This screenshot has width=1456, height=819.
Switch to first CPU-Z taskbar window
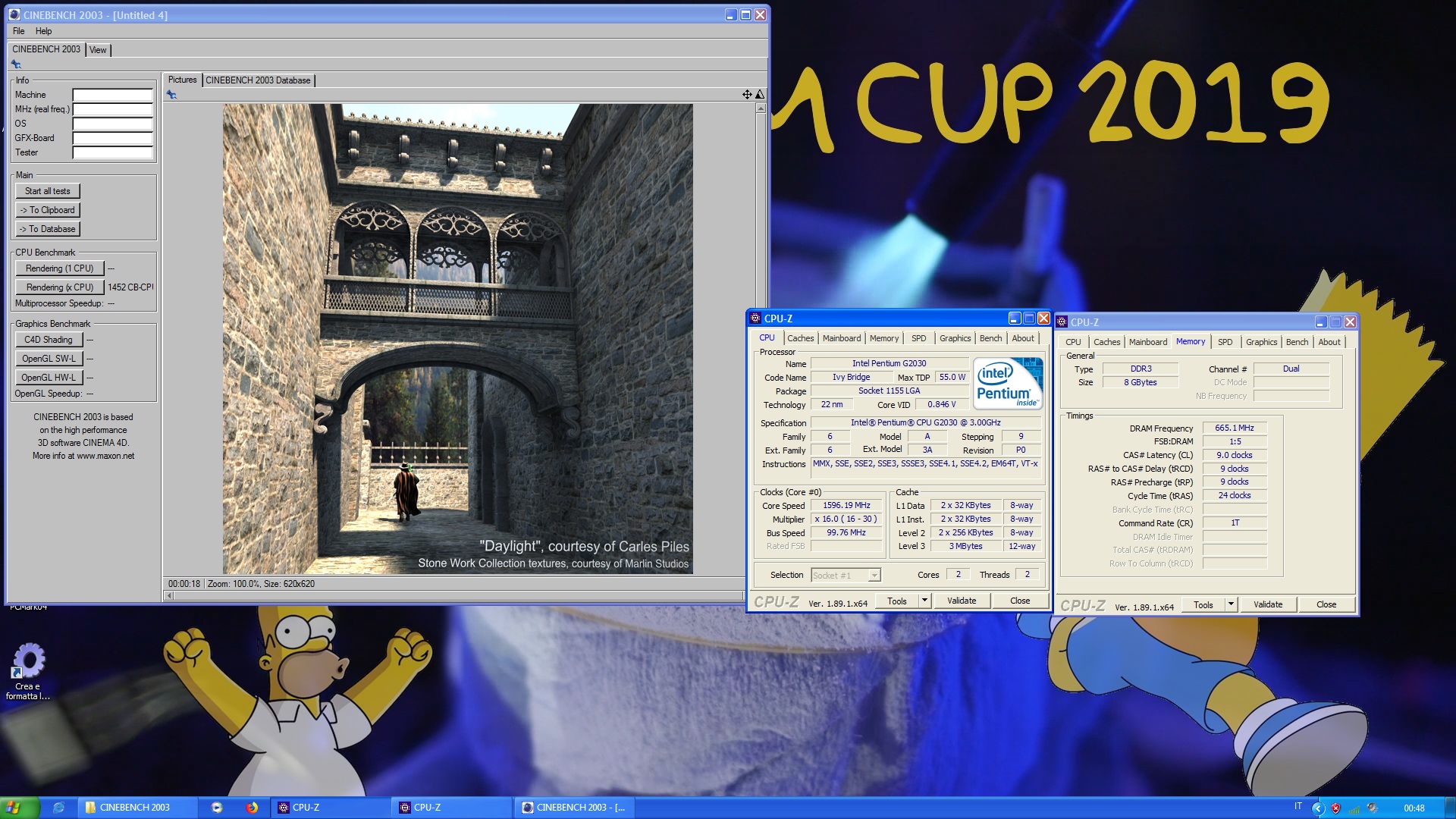click(331, 808)
